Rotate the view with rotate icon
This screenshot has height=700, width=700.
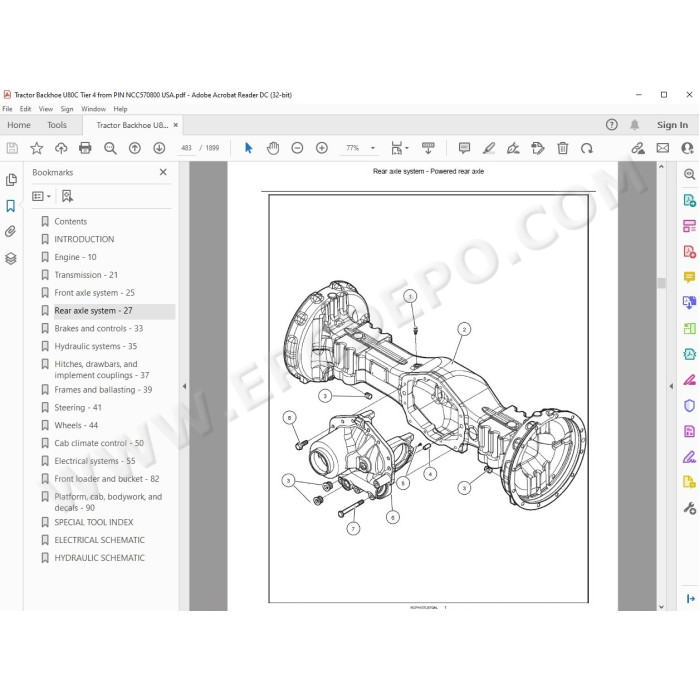pos(587,148)
